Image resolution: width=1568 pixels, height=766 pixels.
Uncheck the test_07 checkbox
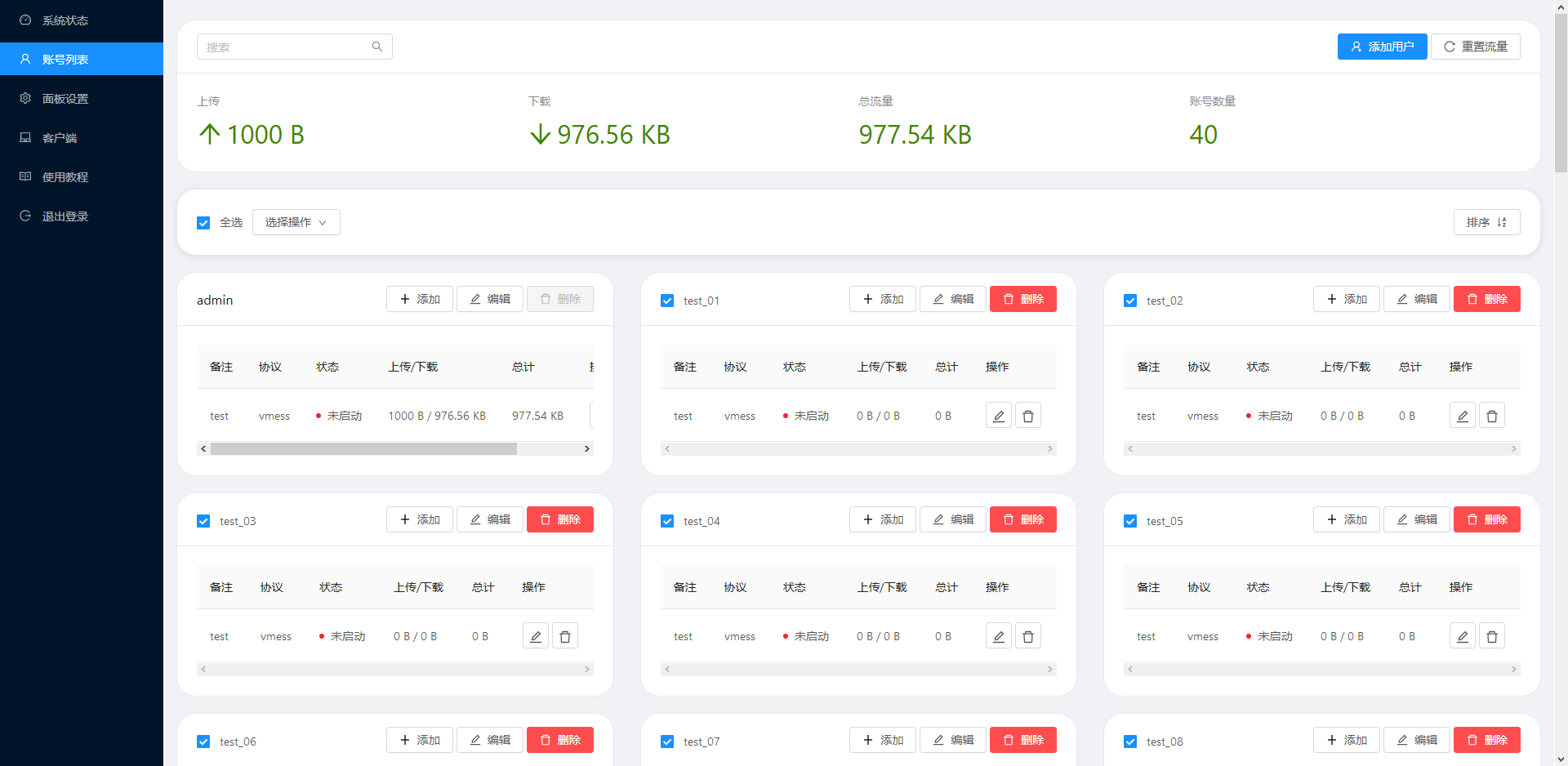[667, 742]
